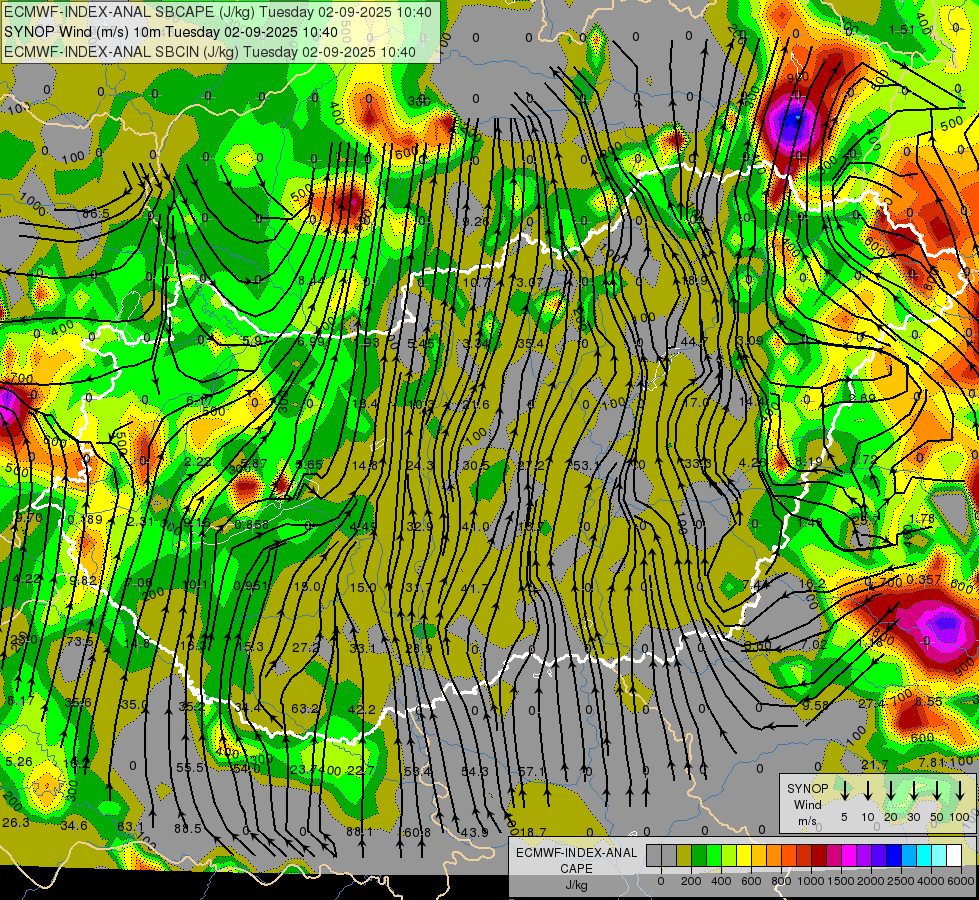This screenshot has height=900, width=979.
Task: Click the wind arrow above the 100 m/s label
Action: pos(960,790)
